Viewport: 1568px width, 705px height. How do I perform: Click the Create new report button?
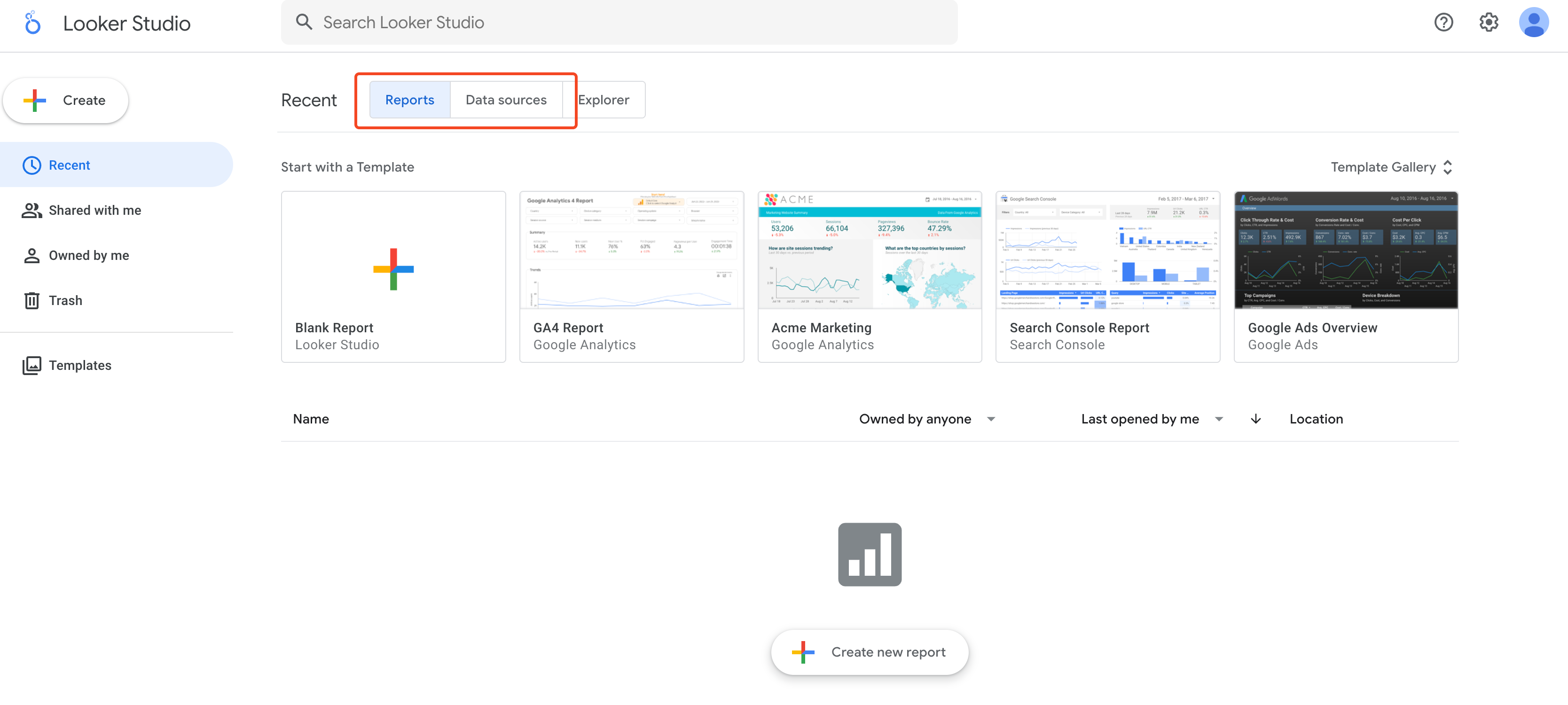(869, 651)
